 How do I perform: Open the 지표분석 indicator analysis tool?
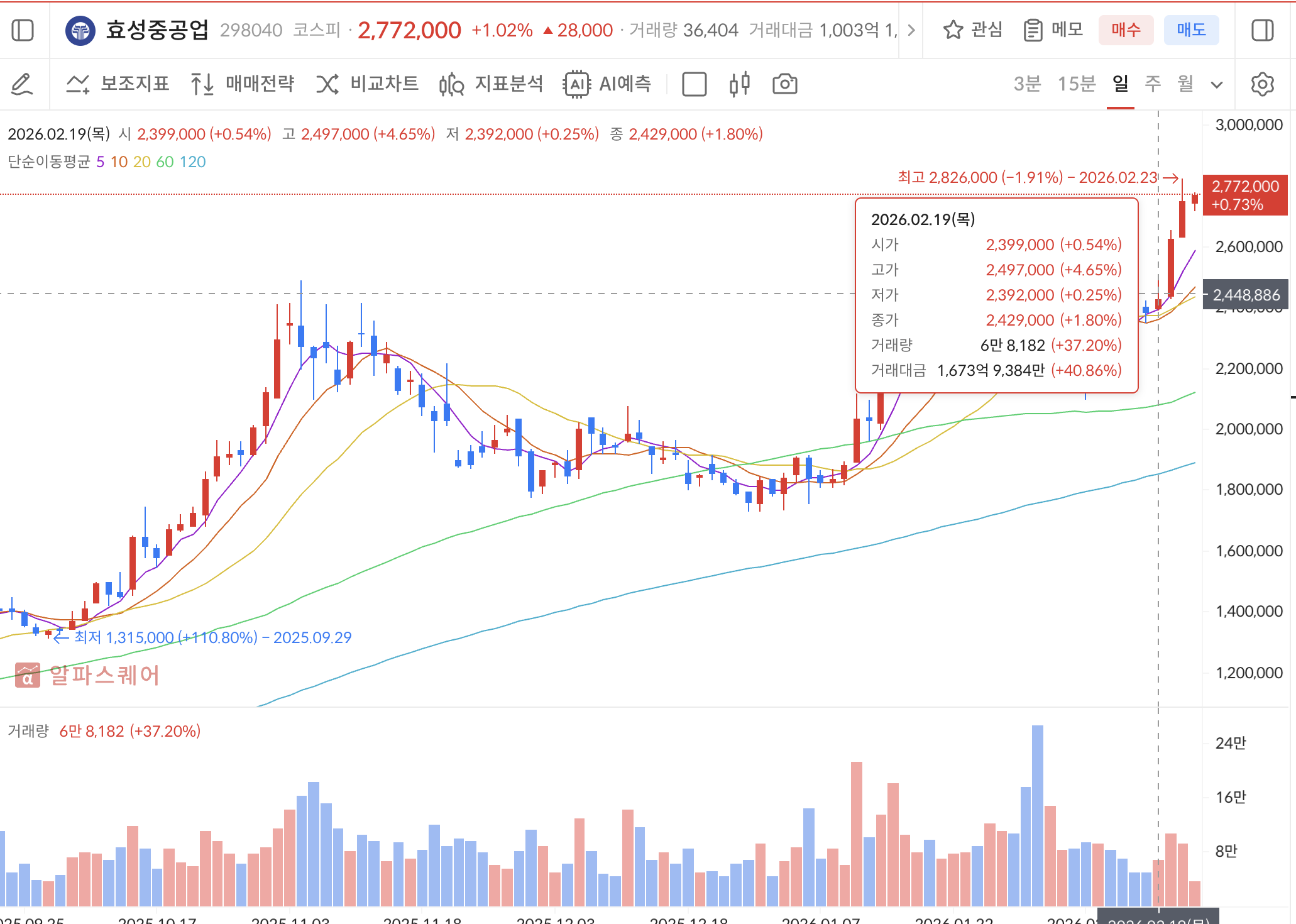click(x=493, y=84)
